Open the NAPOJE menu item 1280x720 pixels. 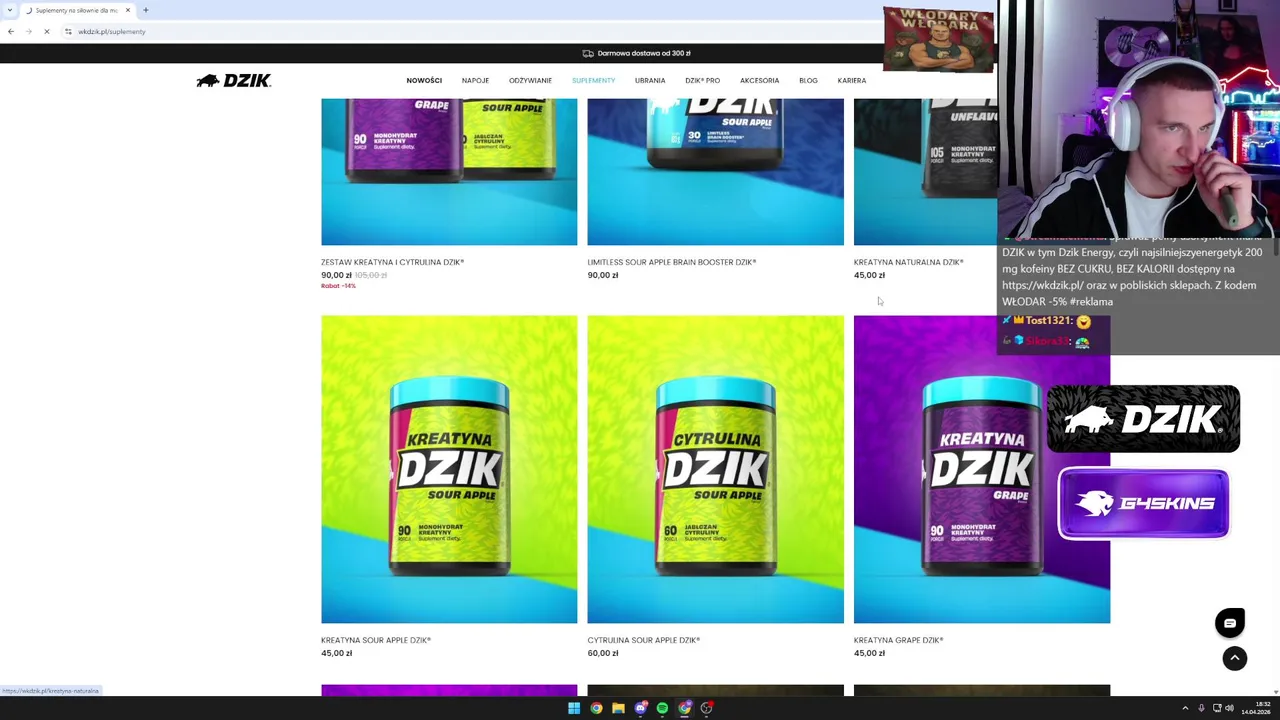click(475, 80)
